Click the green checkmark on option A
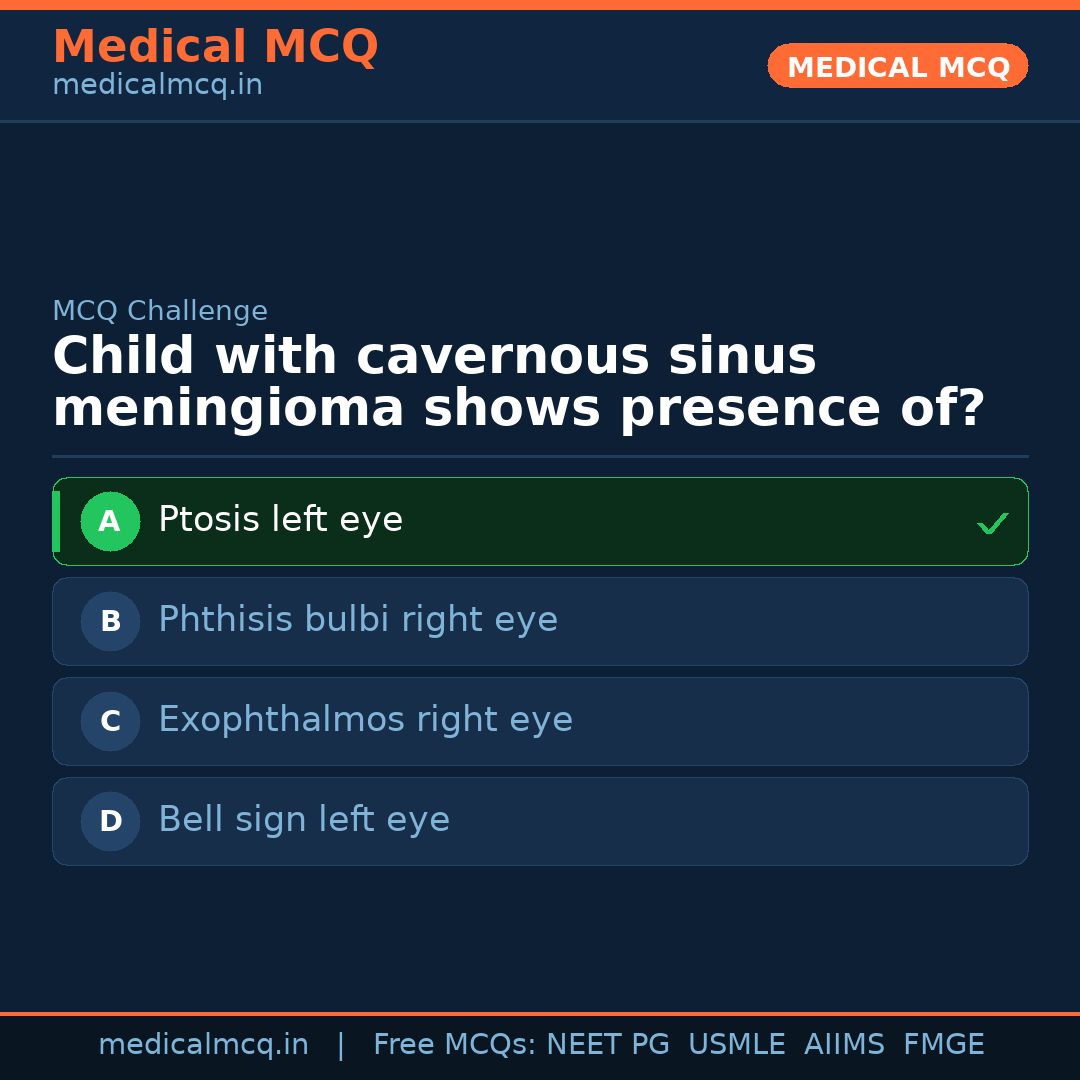 (992, 521)
